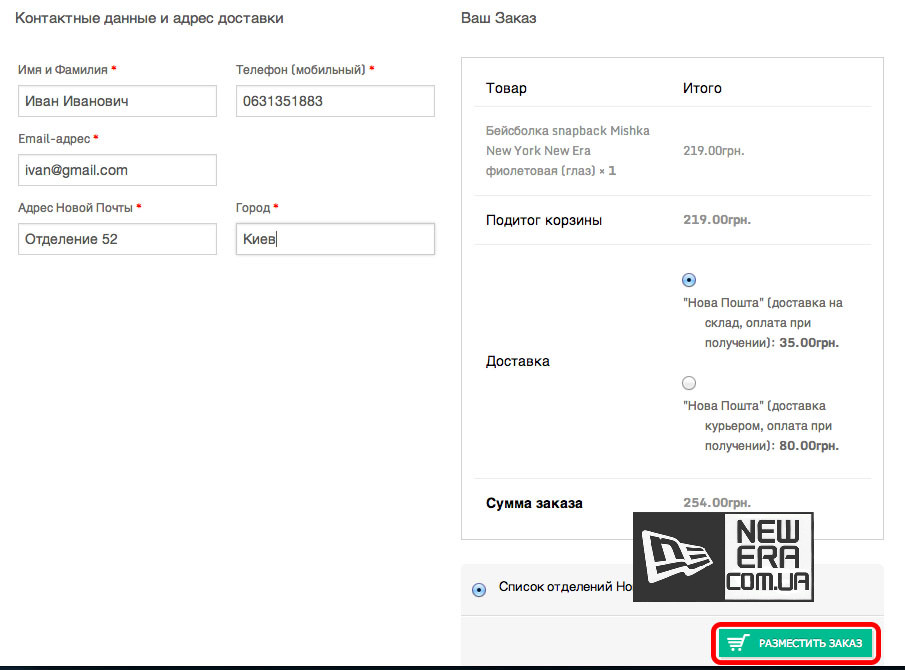Click the Контактные данные и адрес доставки heading

coord(149,18)
